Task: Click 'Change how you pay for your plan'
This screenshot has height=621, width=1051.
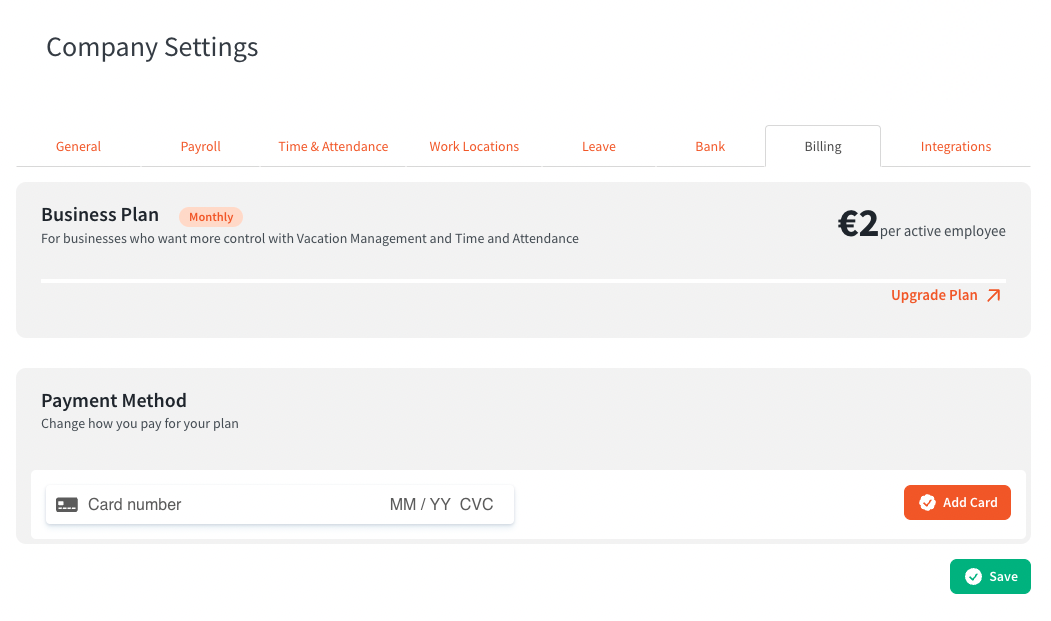Action: point(139,423)
